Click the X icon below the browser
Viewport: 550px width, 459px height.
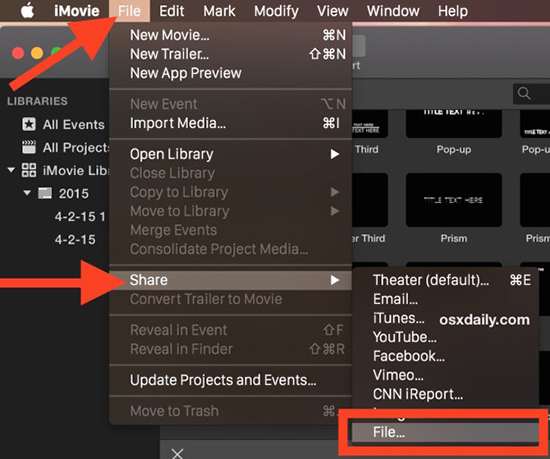pyautogui.click(x=177, y=453)
